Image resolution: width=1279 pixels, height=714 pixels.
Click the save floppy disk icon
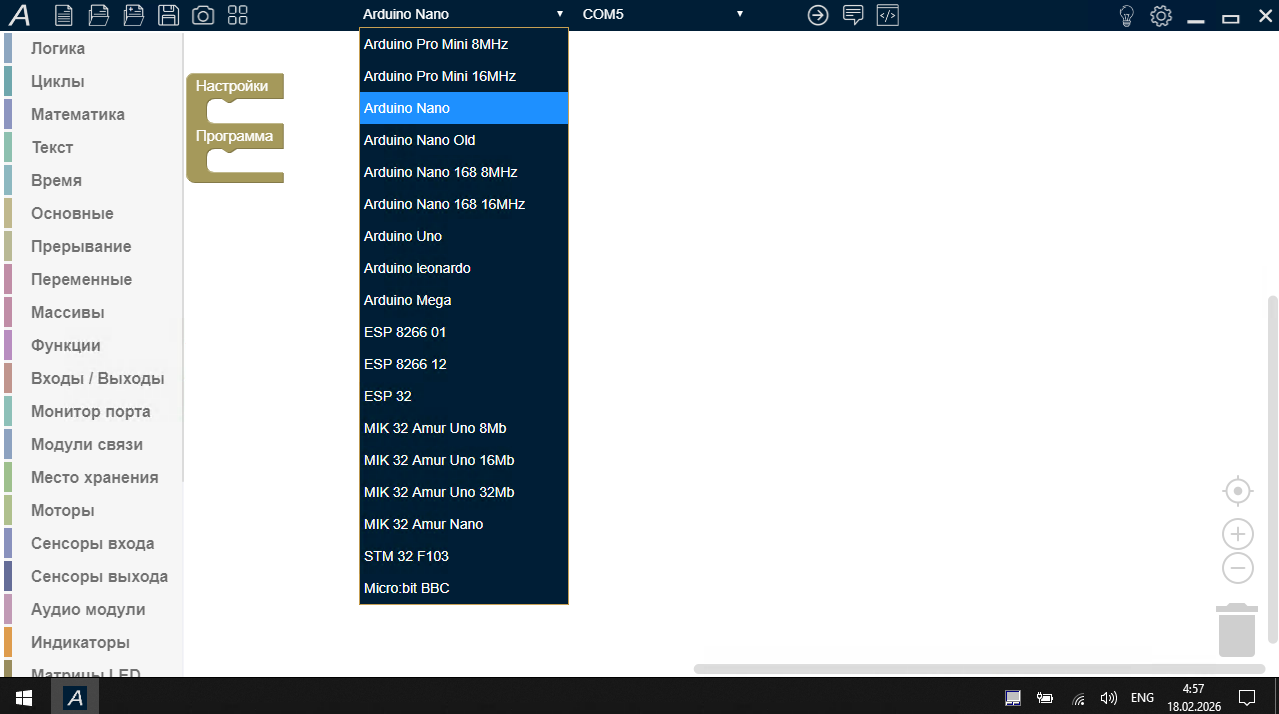tap(169, 15)
